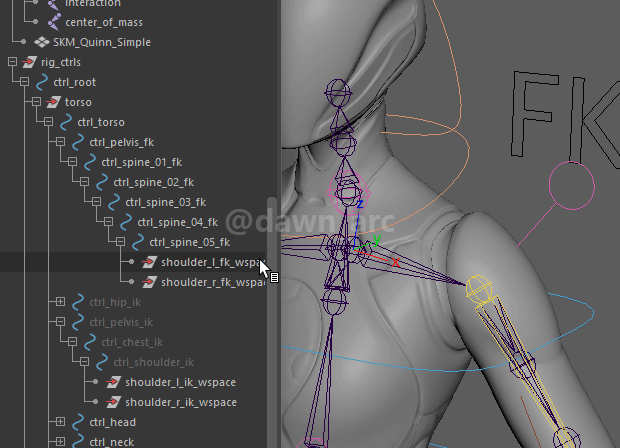This screenshot has height=448, width=620.
Task: Select ctrl_pelvis_fk in the outliner
Action: click(x=122, y=142)
